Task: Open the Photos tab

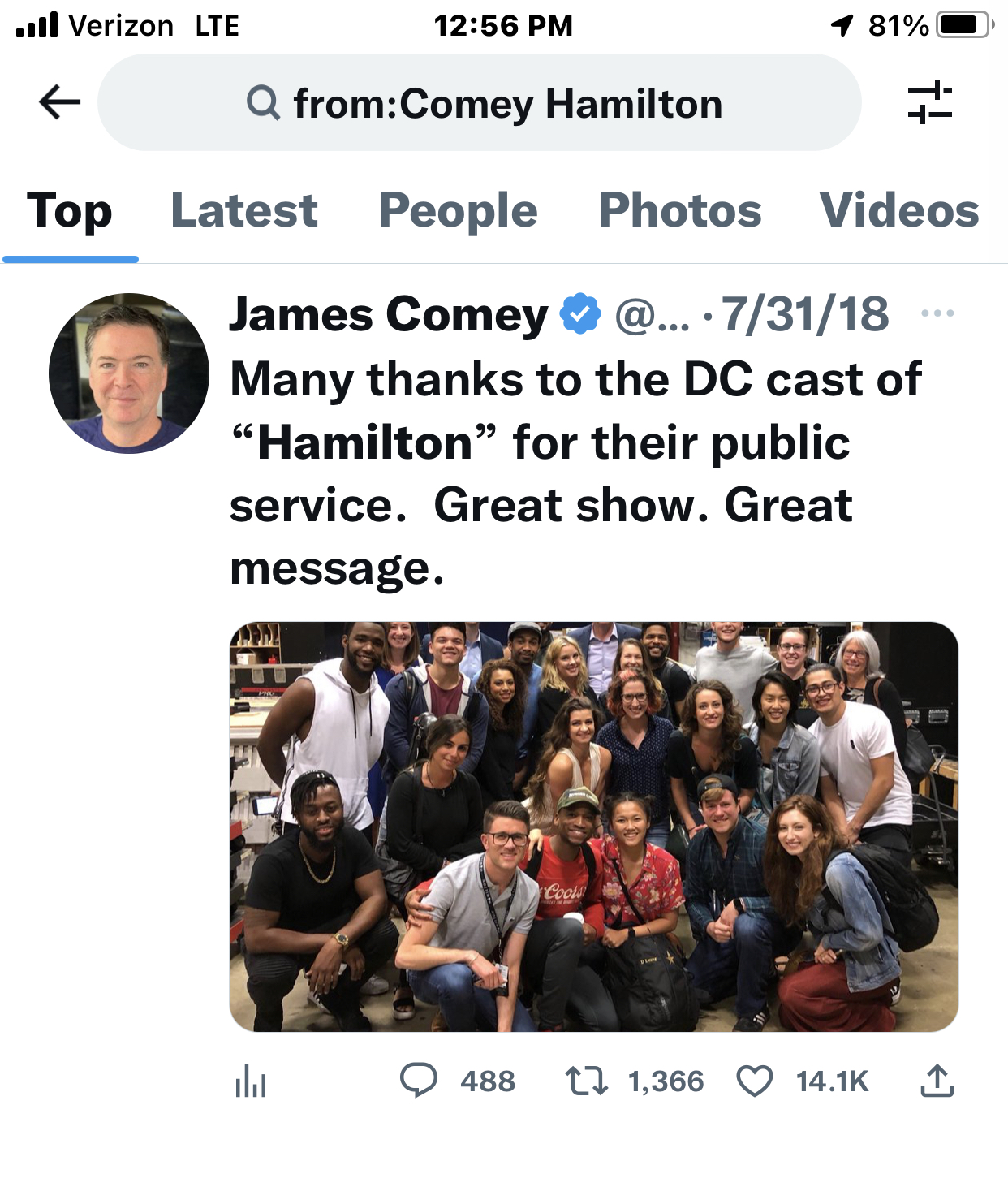Action: pyautogui.click(x=679, y=211)
